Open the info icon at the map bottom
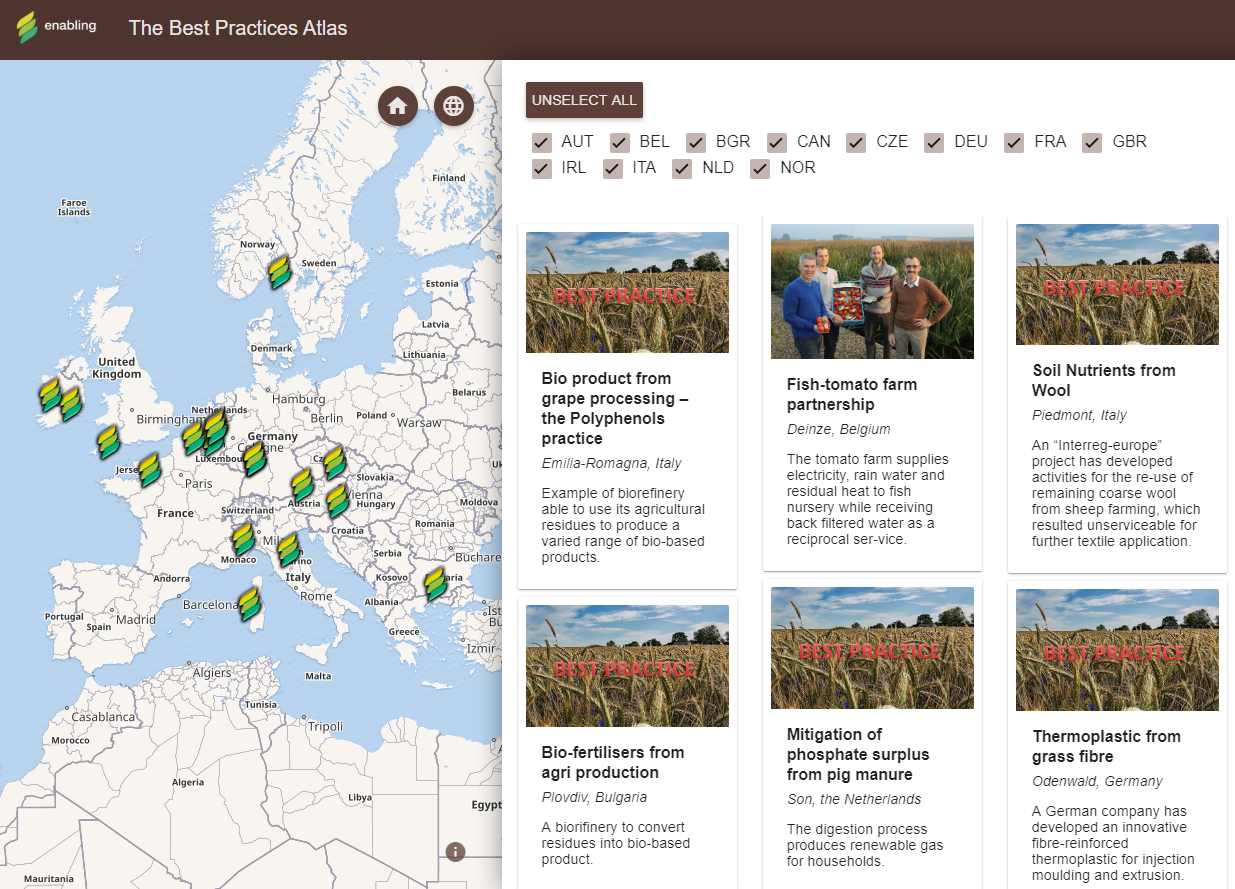 coord(455,851)
